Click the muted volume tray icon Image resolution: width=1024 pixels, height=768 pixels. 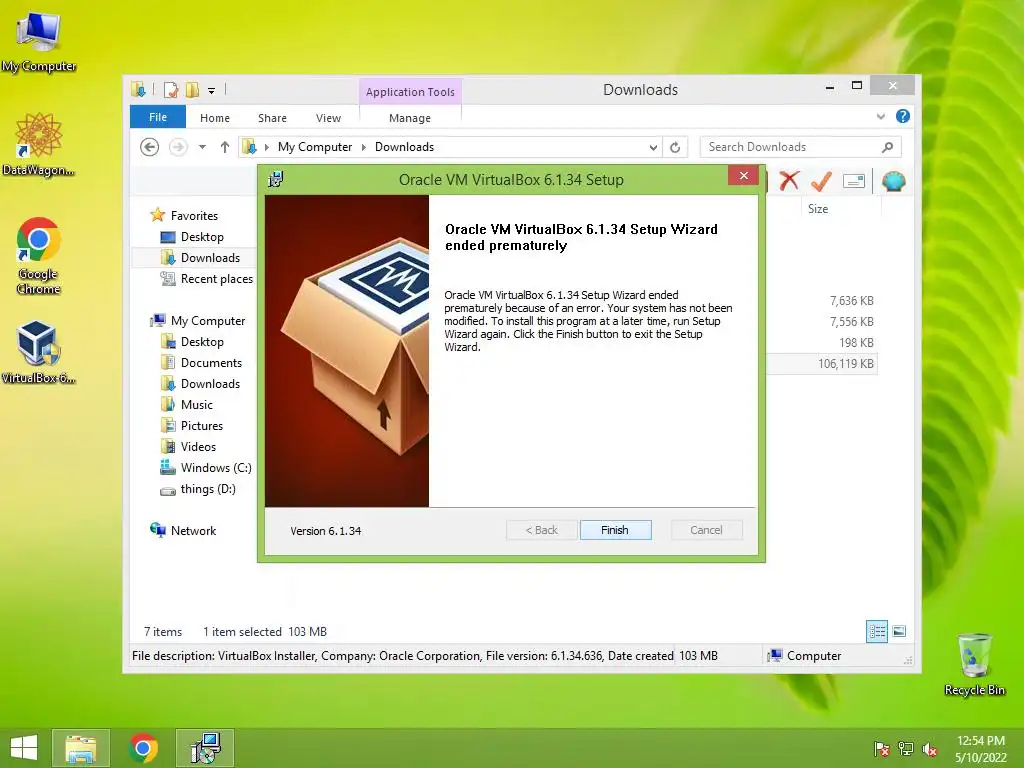[929, 749]
